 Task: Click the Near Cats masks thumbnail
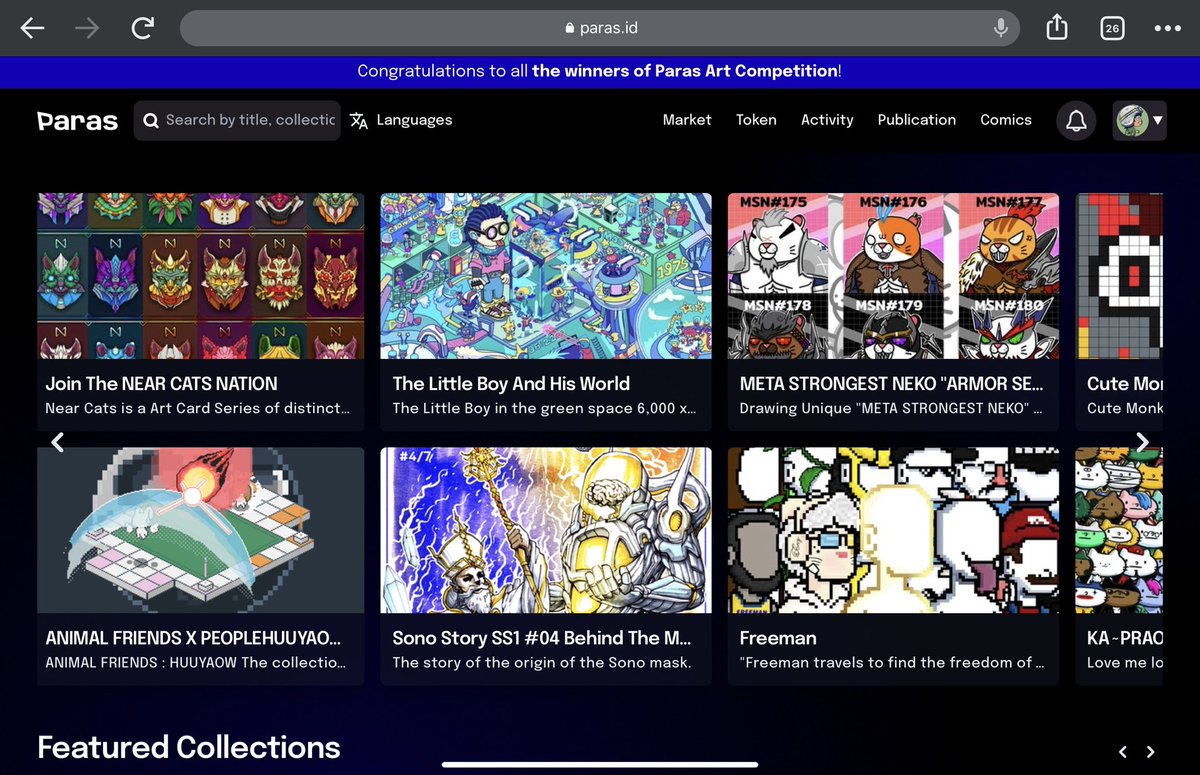pos(201,276)
